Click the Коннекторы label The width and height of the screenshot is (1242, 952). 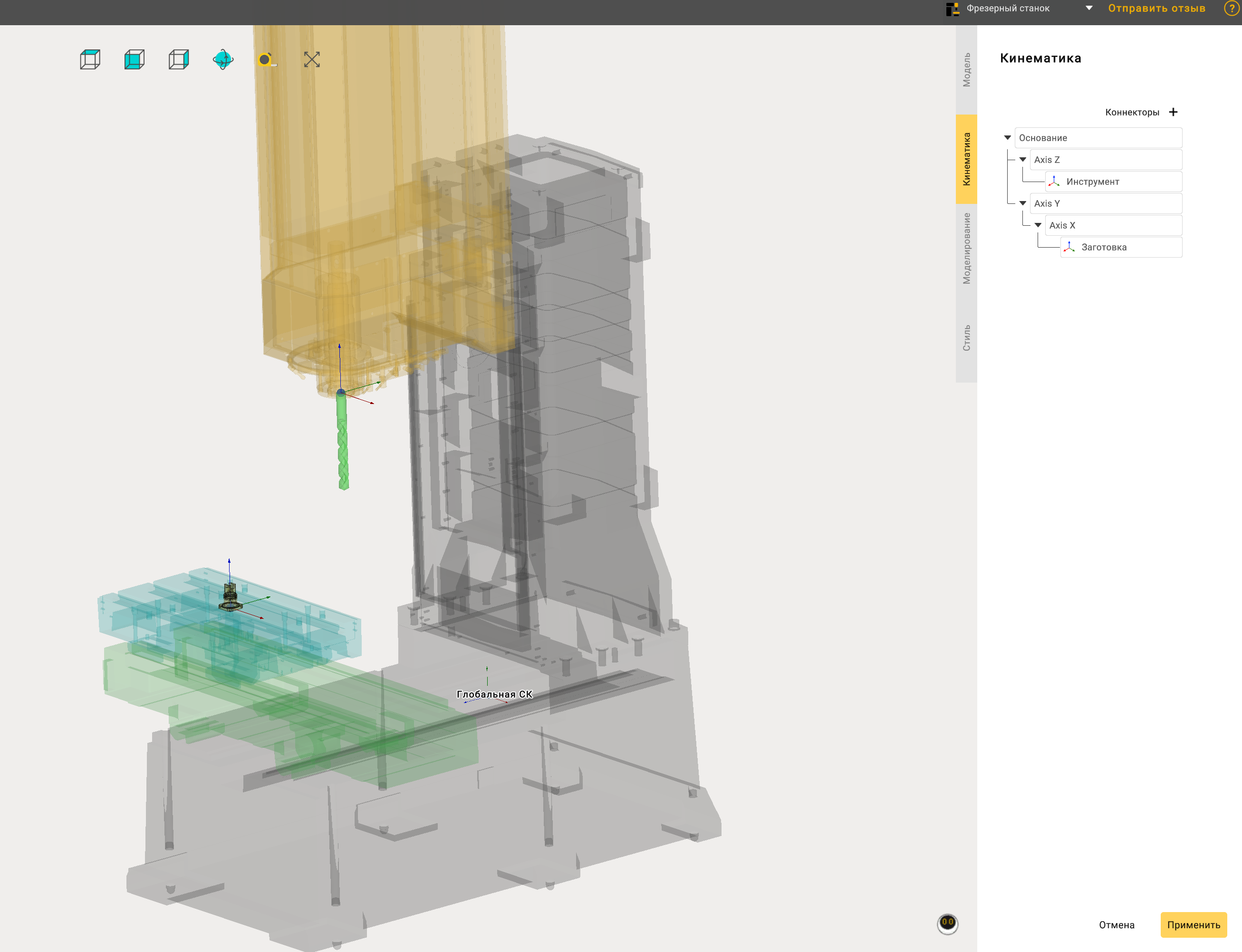1132,112
